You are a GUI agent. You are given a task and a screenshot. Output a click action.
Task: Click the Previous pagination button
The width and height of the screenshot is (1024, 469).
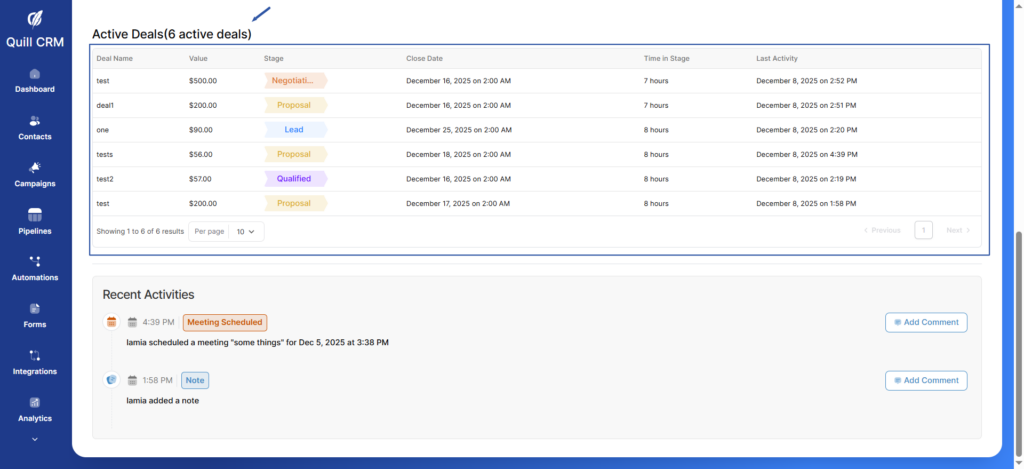pyautogui.click(x=881, y=230)
